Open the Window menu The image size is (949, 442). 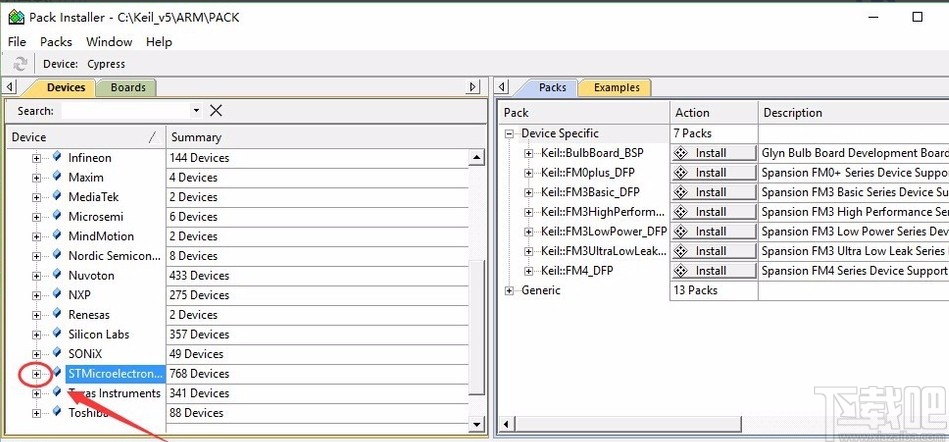(x=109, y=42)
